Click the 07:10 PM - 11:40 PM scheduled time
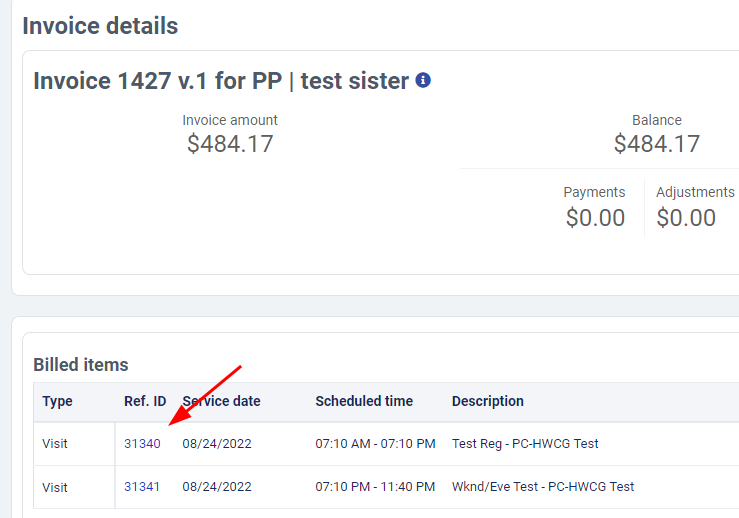Screen dimensions: 739x518 [375, 487]
